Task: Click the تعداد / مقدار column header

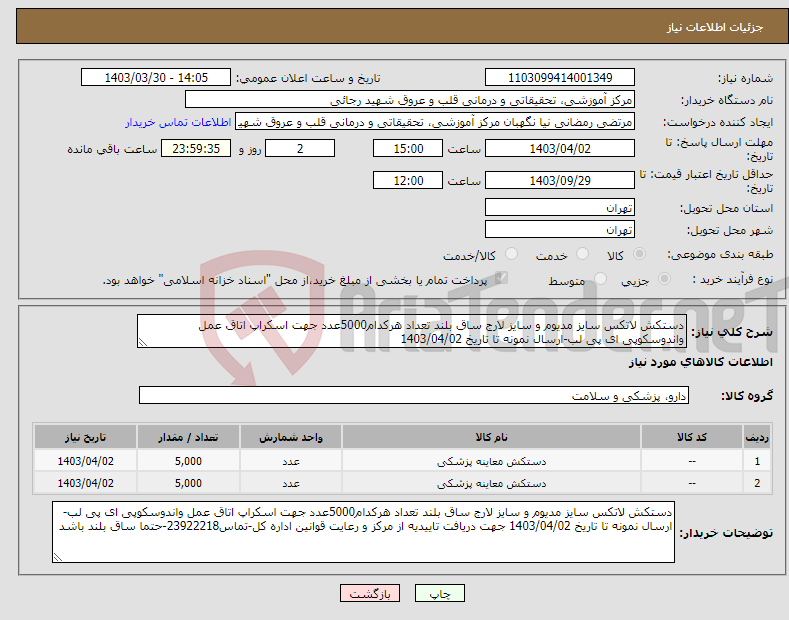Action: pyautogui.click(x=188, y=437)
